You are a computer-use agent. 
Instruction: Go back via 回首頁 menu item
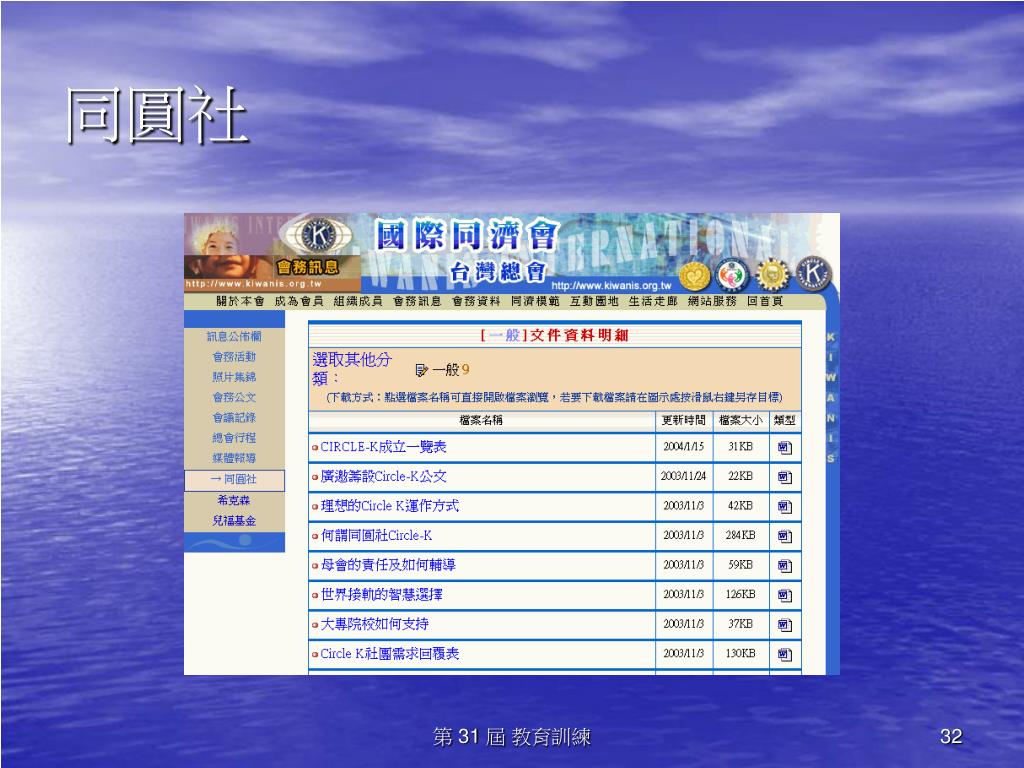765,301
